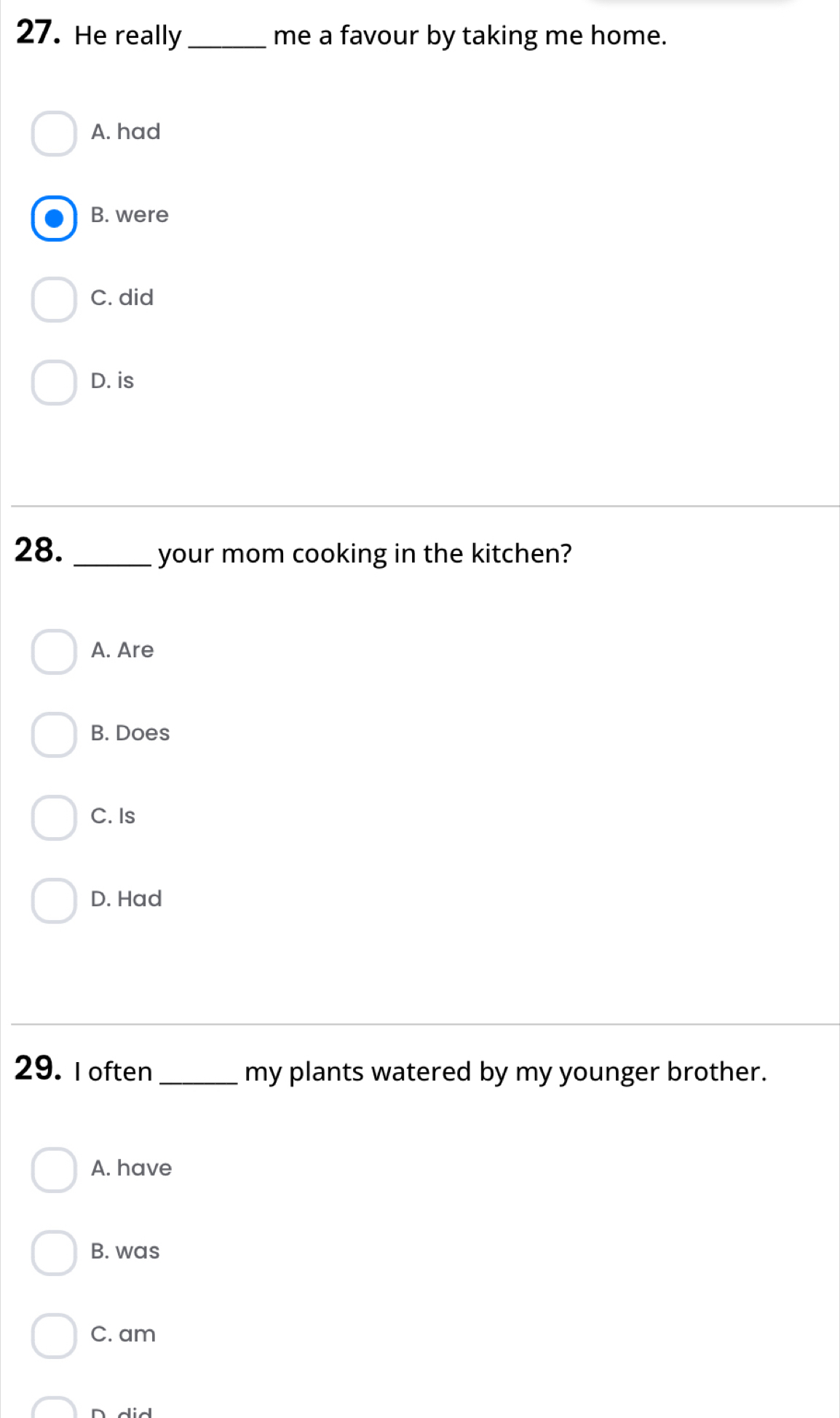The width and height of the screenshot is (840, 1418).
Task: Select the 'D. is' radio button in question 27
Action: coord(54,382)
